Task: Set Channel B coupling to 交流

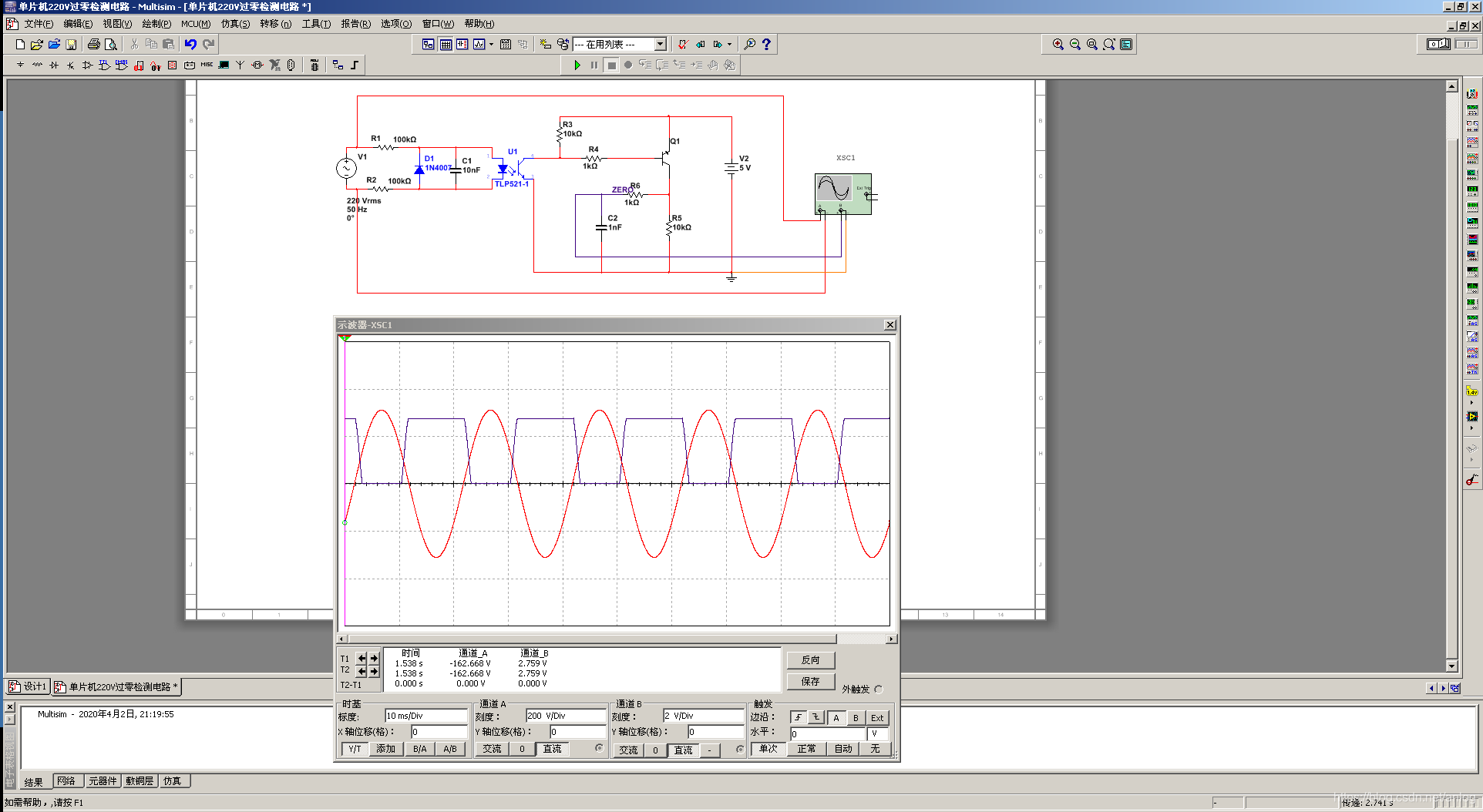Action: [x=628, y=750]
